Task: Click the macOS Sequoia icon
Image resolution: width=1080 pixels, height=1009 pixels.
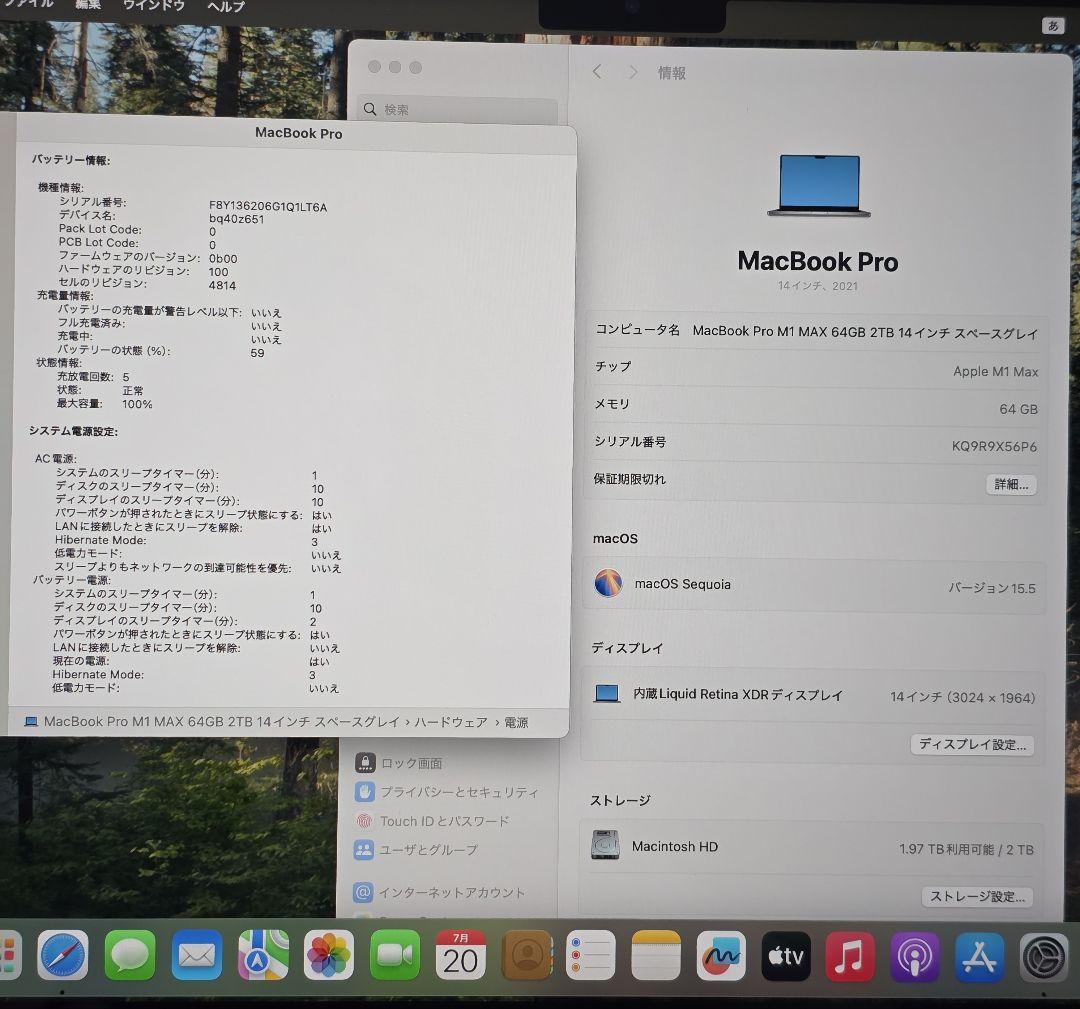Action: (608, 583)
